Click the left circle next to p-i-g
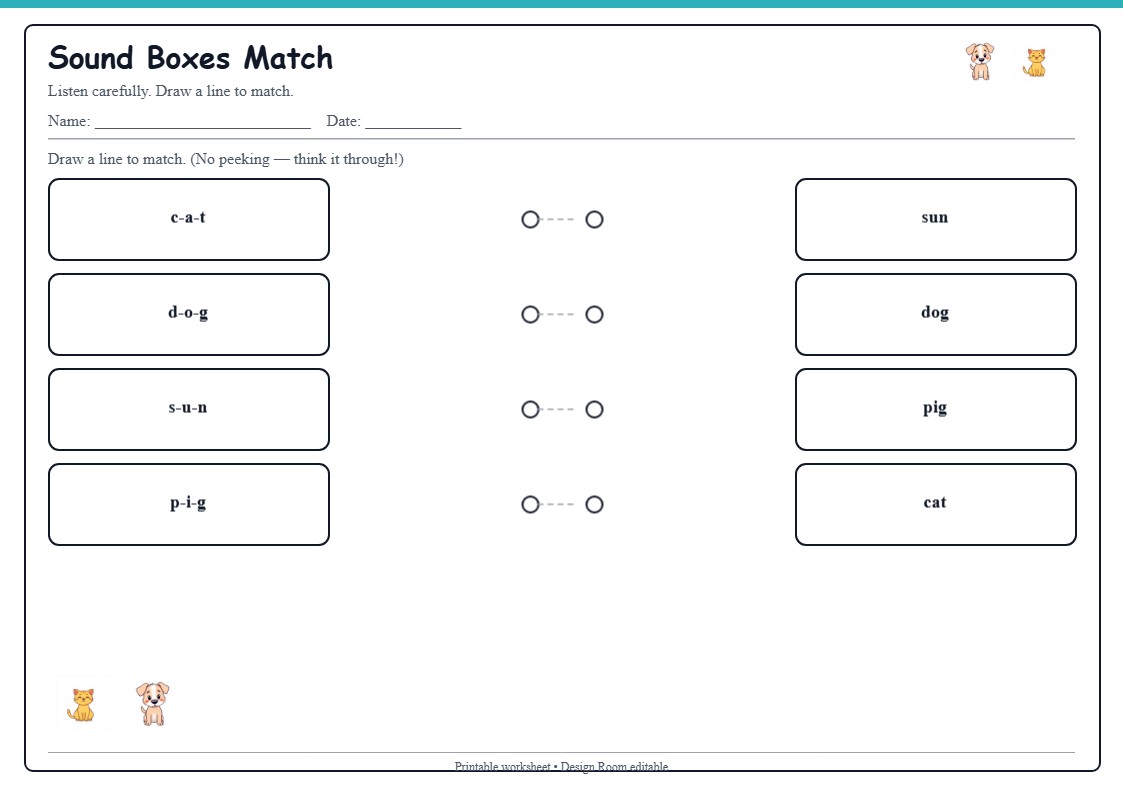Viewport: 1123px width, 794px height. (530, 505)
